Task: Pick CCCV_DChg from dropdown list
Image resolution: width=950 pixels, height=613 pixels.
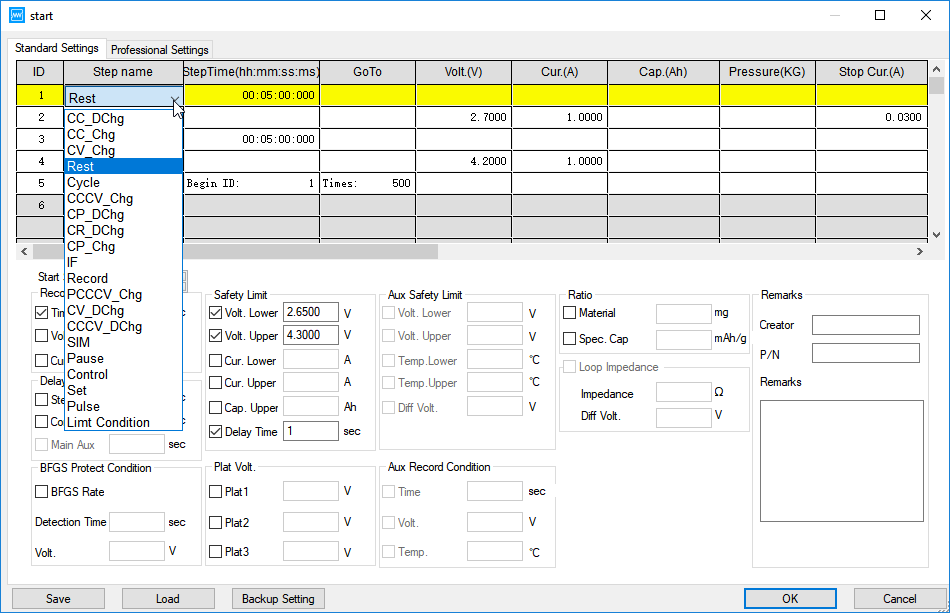Action: (x=123, y=326)
